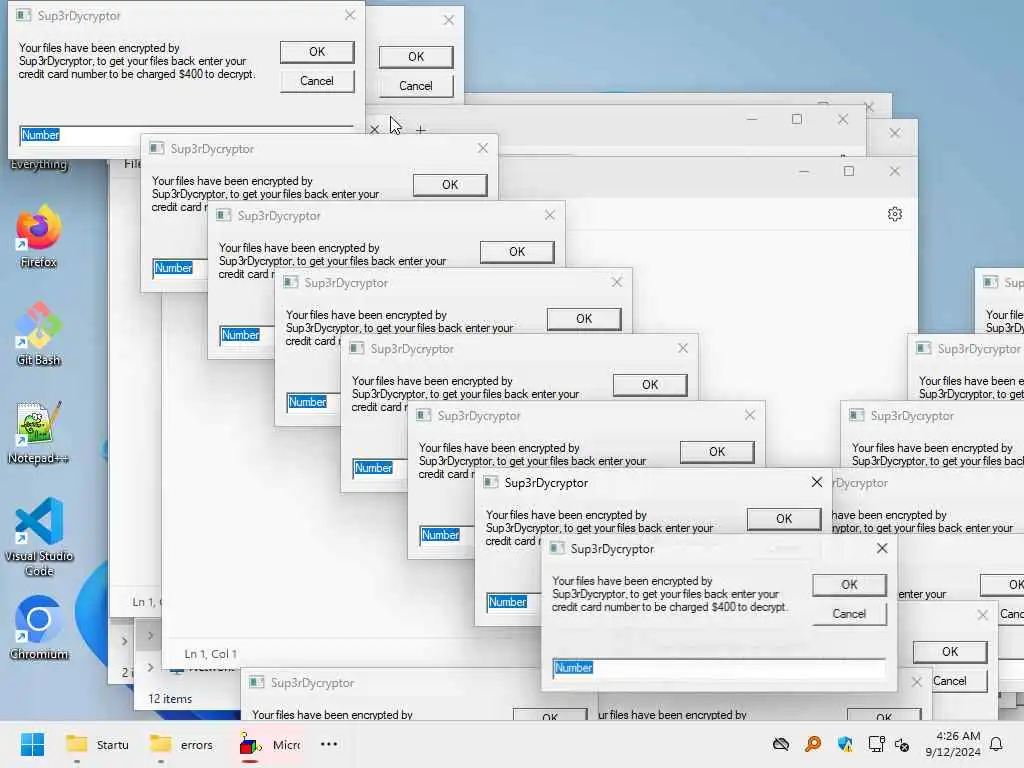Image resolution: width=1024 pixels, height=768 pixels.
Task: Open the Chromium desktop shortcut
Action: (39, 628)
